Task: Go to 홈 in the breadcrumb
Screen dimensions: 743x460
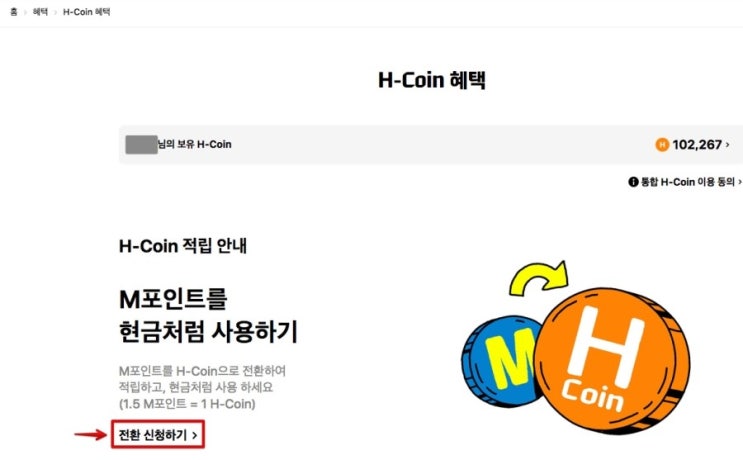Action: coord(14,12)
